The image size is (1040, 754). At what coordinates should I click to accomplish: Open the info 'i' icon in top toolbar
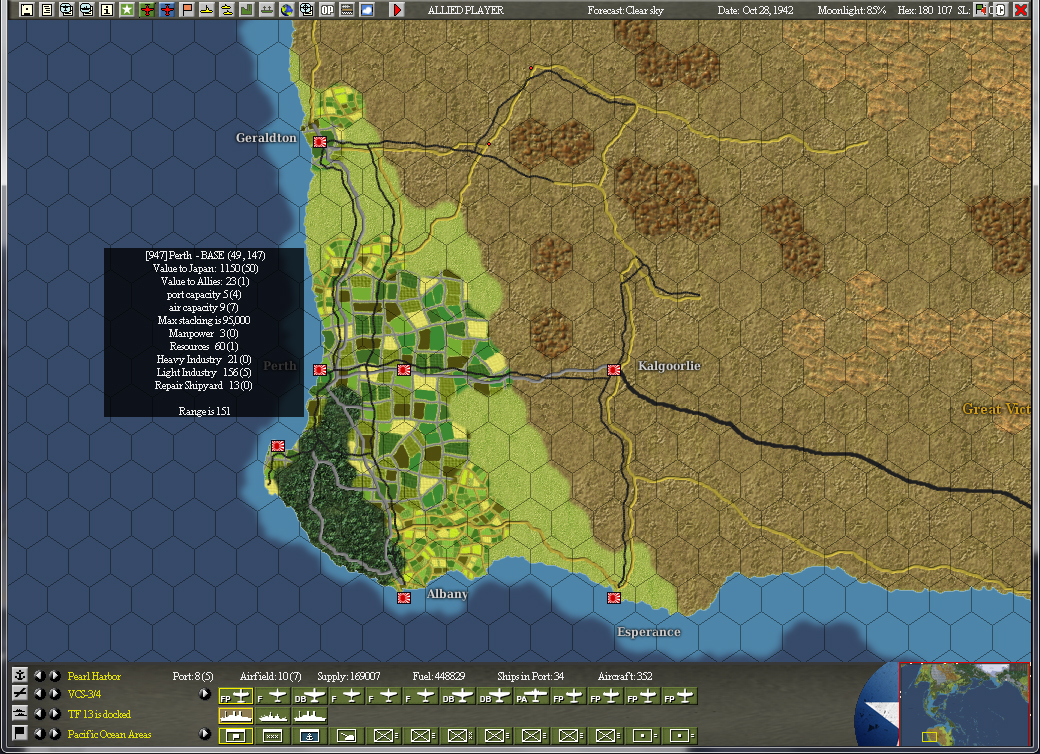click(106, 10)
